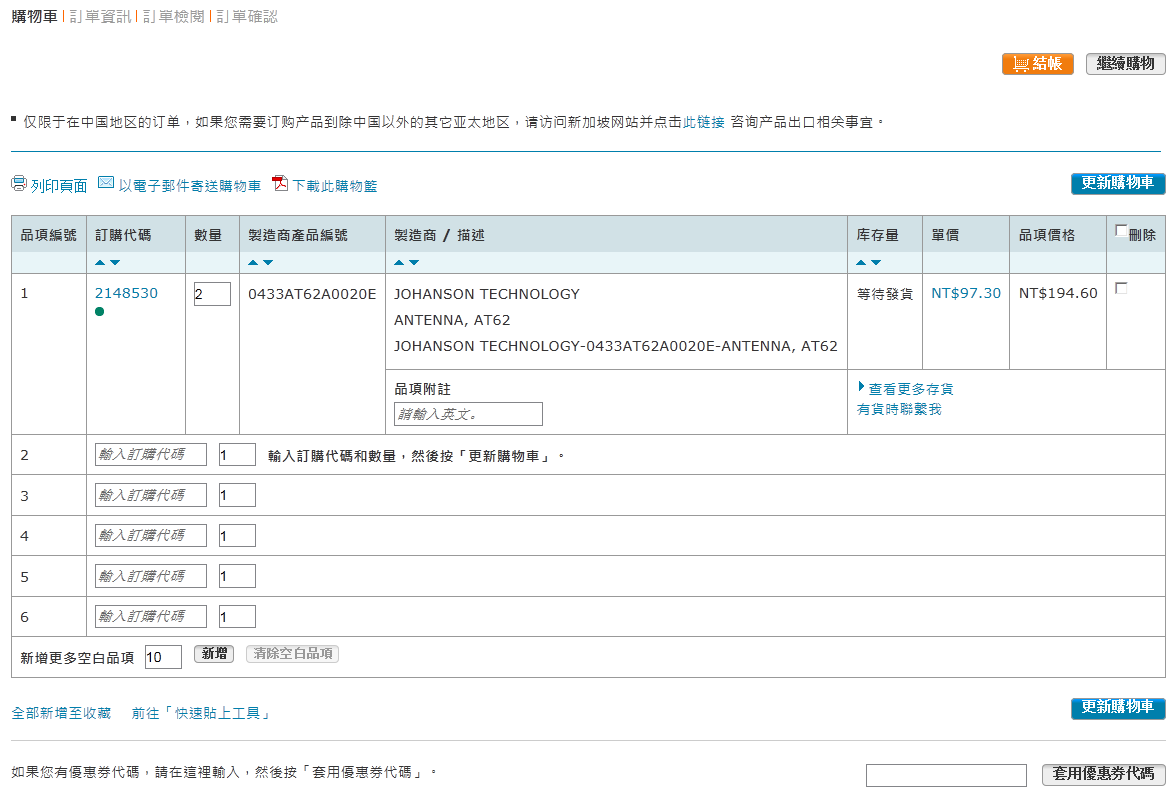Image resolution: width=1175 pixels, height=801 pixels.
Task: Click the PDF icon to download basket
Action: (x=280, y=183)
